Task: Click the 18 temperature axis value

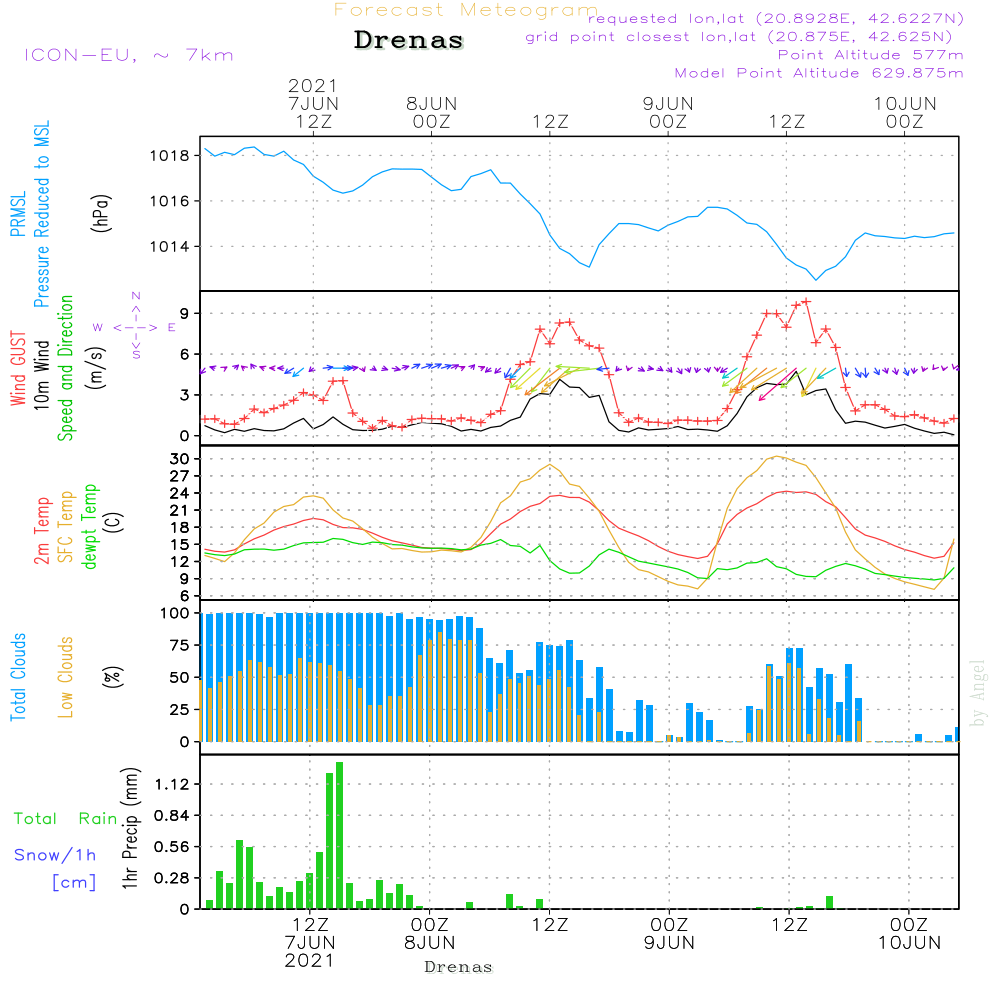Action: tap(180, 527)
